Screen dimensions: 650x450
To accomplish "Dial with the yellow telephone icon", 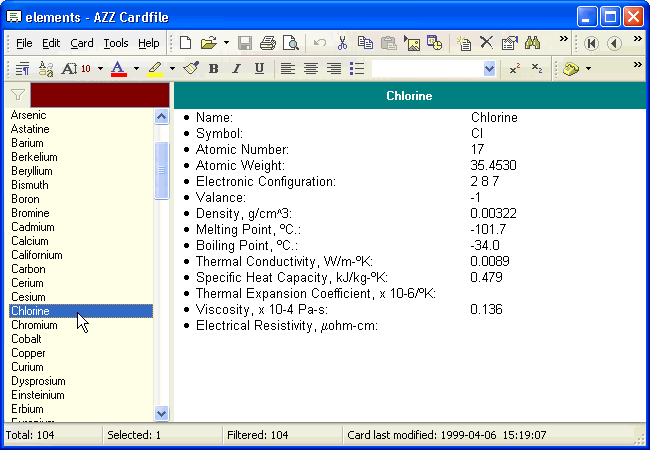I will tap(571, 69).
